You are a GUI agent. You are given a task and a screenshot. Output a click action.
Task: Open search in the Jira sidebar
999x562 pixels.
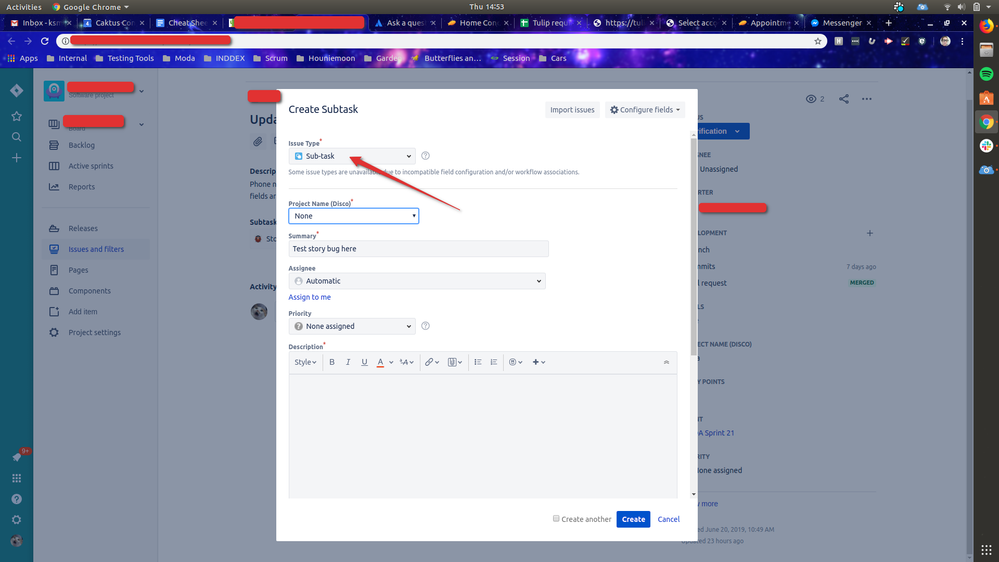(x=17, y=137)
